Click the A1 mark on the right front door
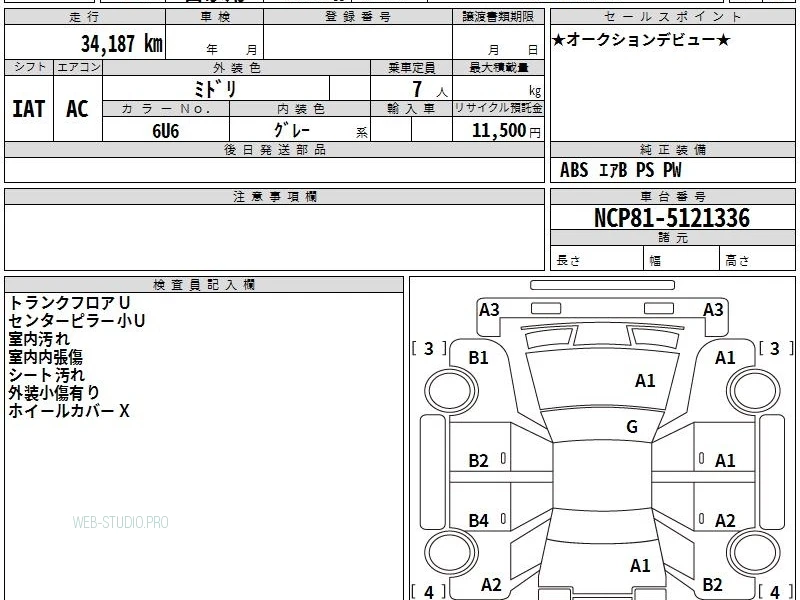Screen dimensions: 800x600 [725, 461]
